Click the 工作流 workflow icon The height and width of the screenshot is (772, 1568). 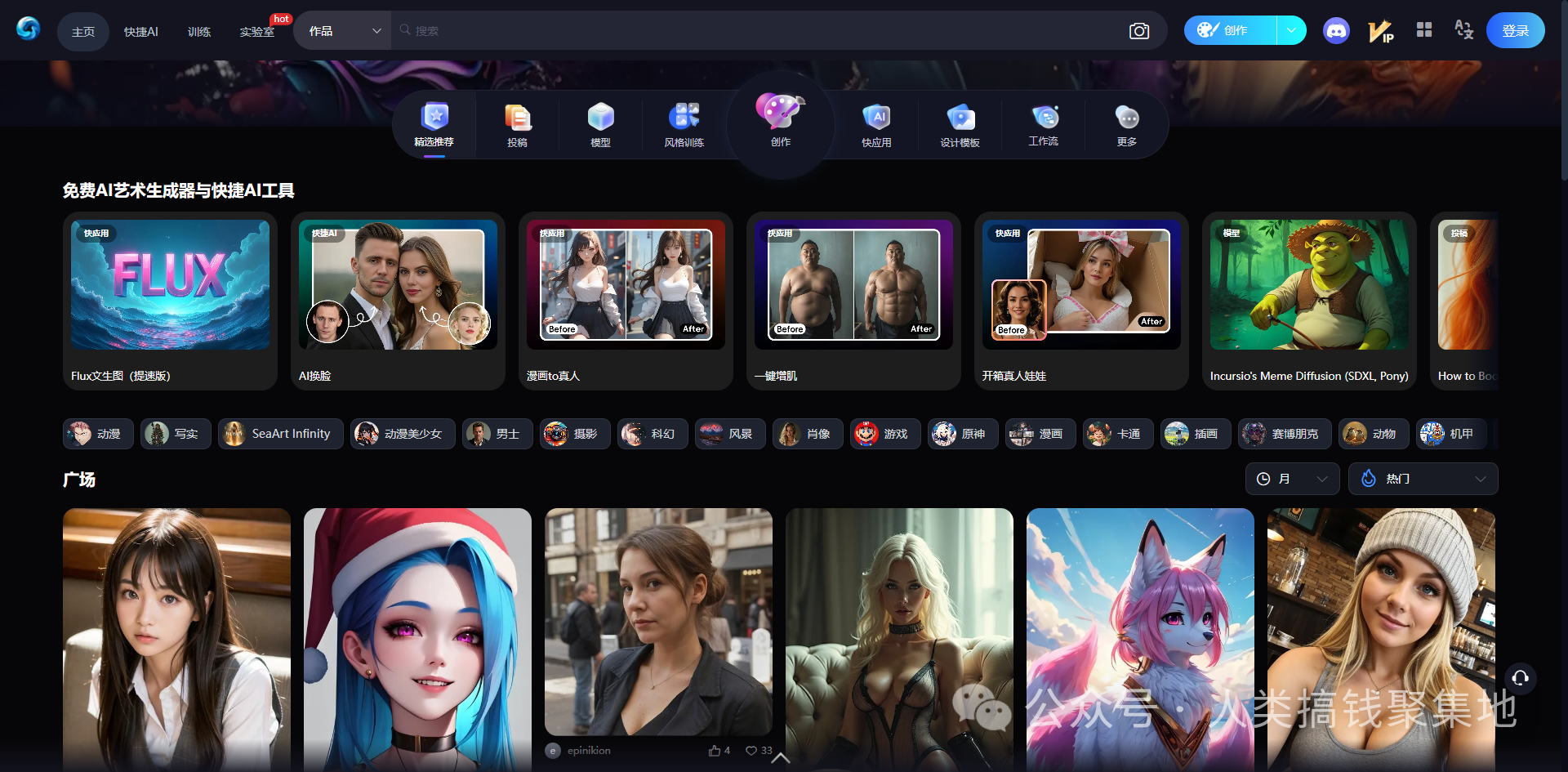pyautogui.click(x=1043, y=125)
